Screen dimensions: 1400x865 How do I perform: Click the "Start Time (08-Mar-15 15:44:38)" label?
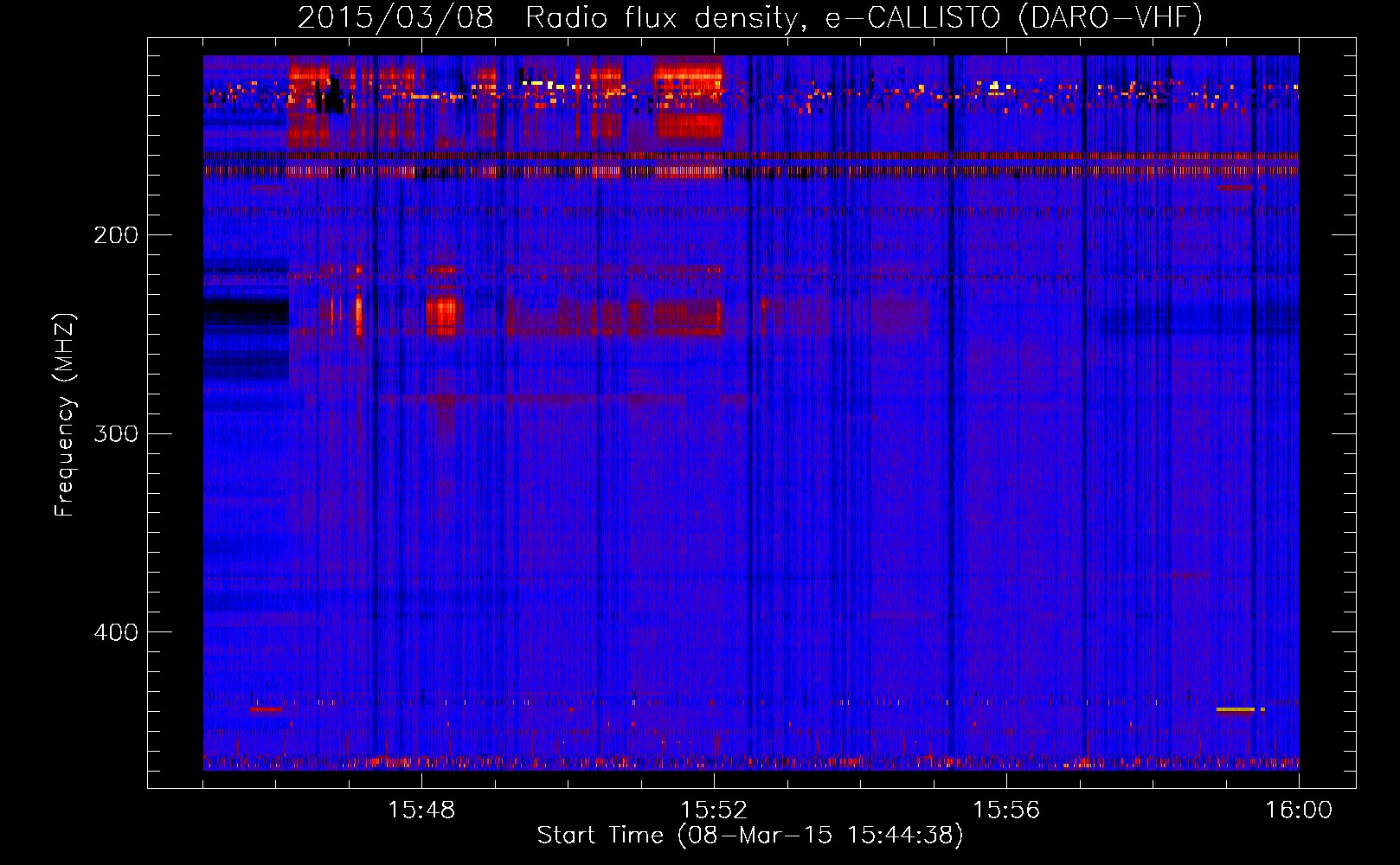pos(750,836)
